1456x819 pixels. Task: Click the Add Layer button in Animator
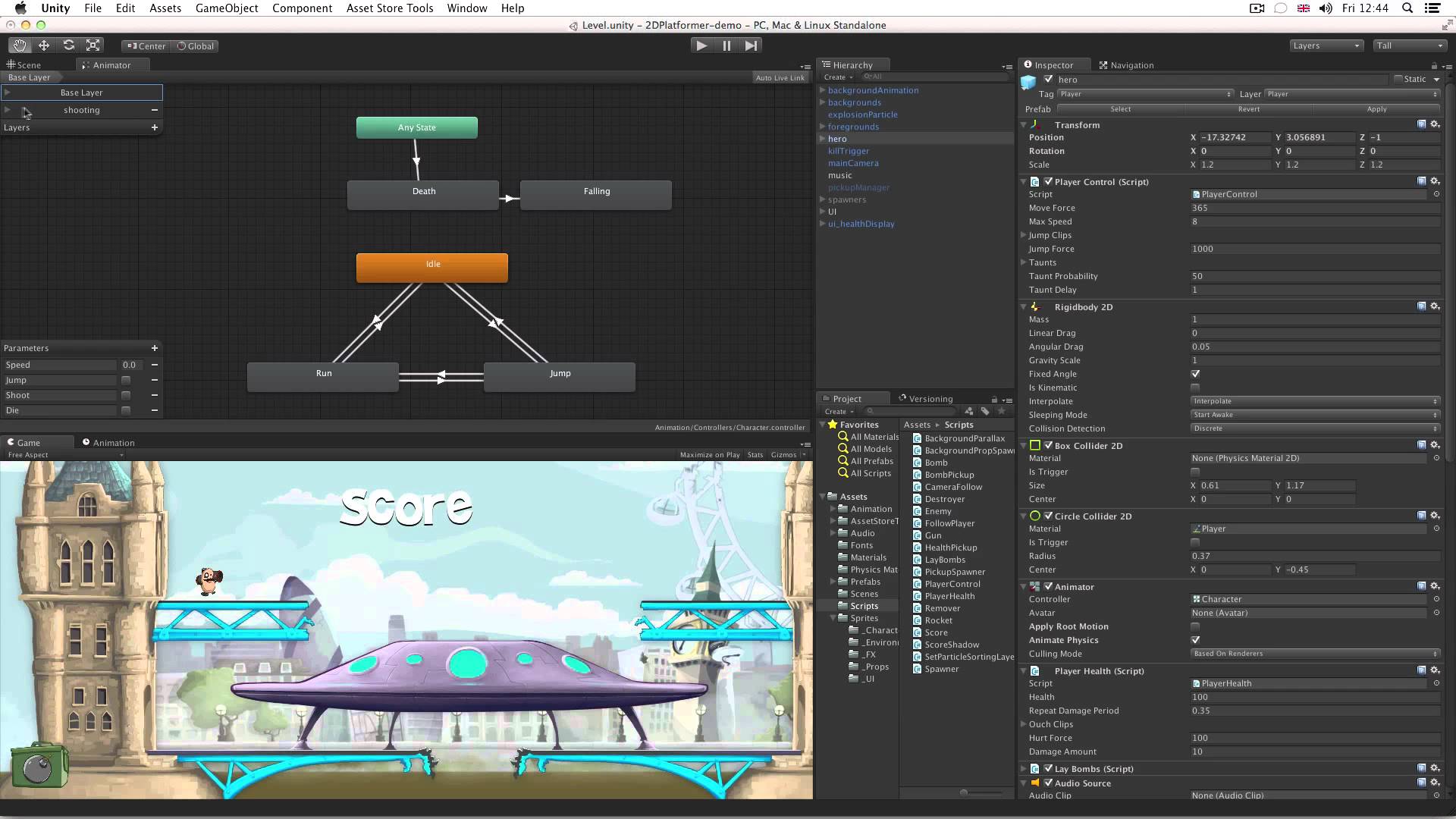(x=155, y=127)
